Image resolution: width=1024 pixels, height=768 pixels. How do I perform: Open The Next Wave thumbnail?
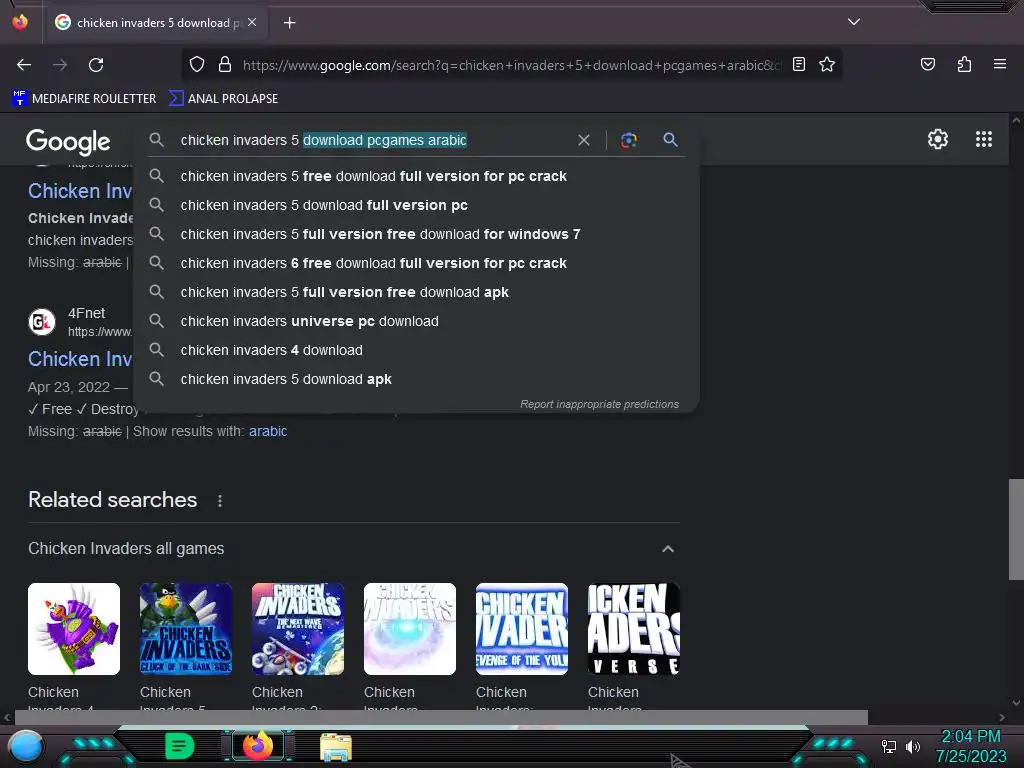click(x=298, y=629)
